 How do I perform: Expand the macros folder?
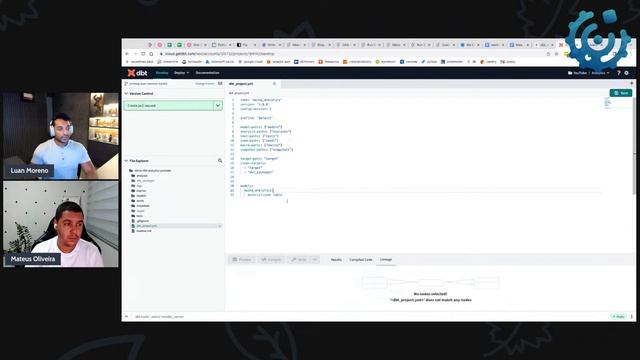point(138,191)
